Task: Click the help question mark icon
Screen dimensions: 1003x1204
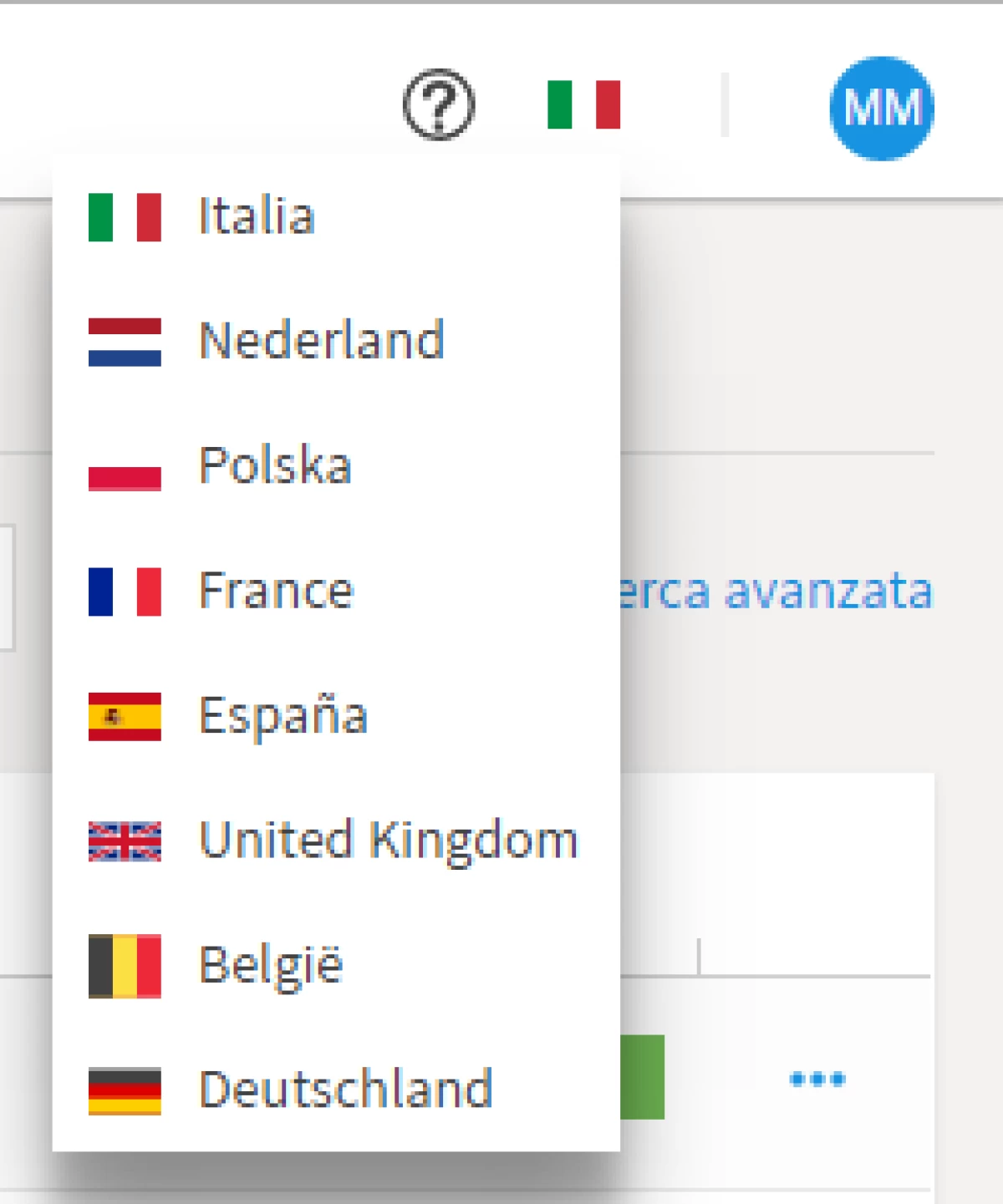Action: pyautogui.click(x=439, y=105)
